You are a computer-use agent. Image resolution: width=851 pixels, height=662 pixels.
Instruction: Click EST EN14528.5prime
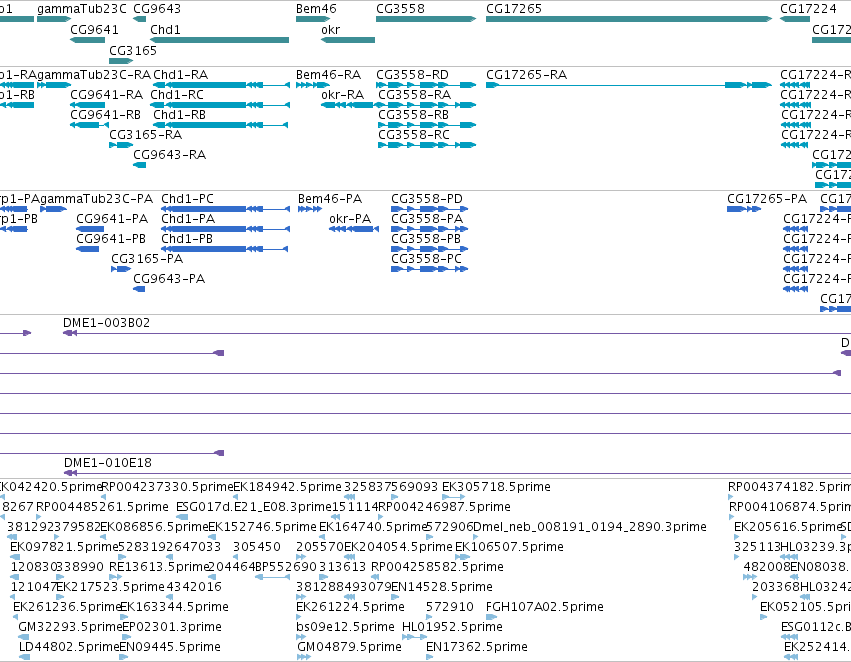[x=442, y=587]
